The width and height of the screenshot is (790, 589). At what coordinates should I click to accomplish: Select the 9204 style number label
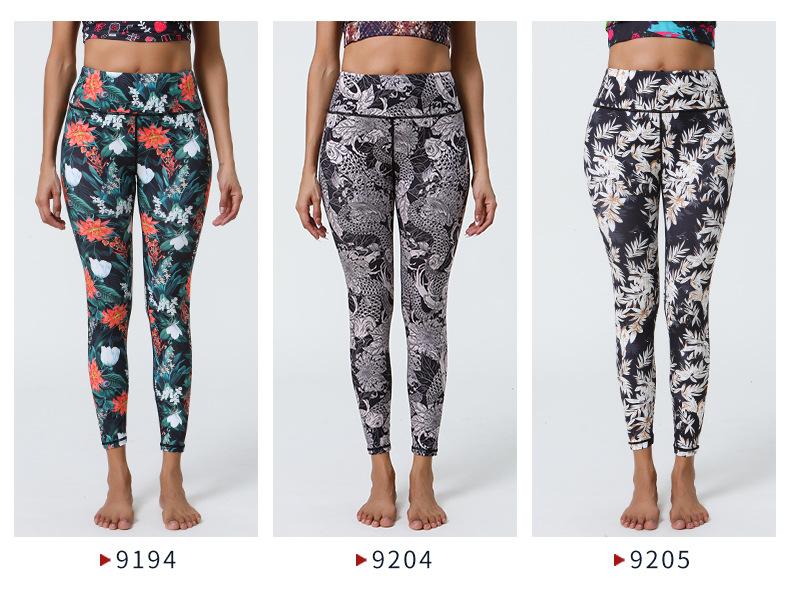pos(402,560)
